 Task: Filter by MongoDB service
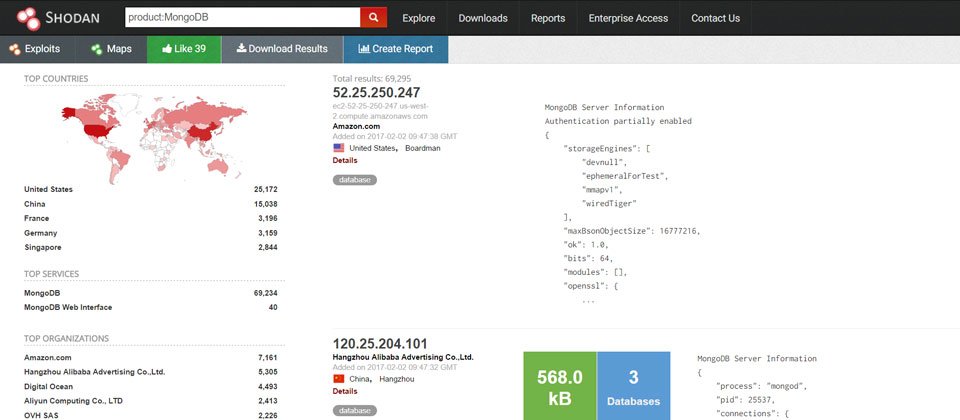42,293
